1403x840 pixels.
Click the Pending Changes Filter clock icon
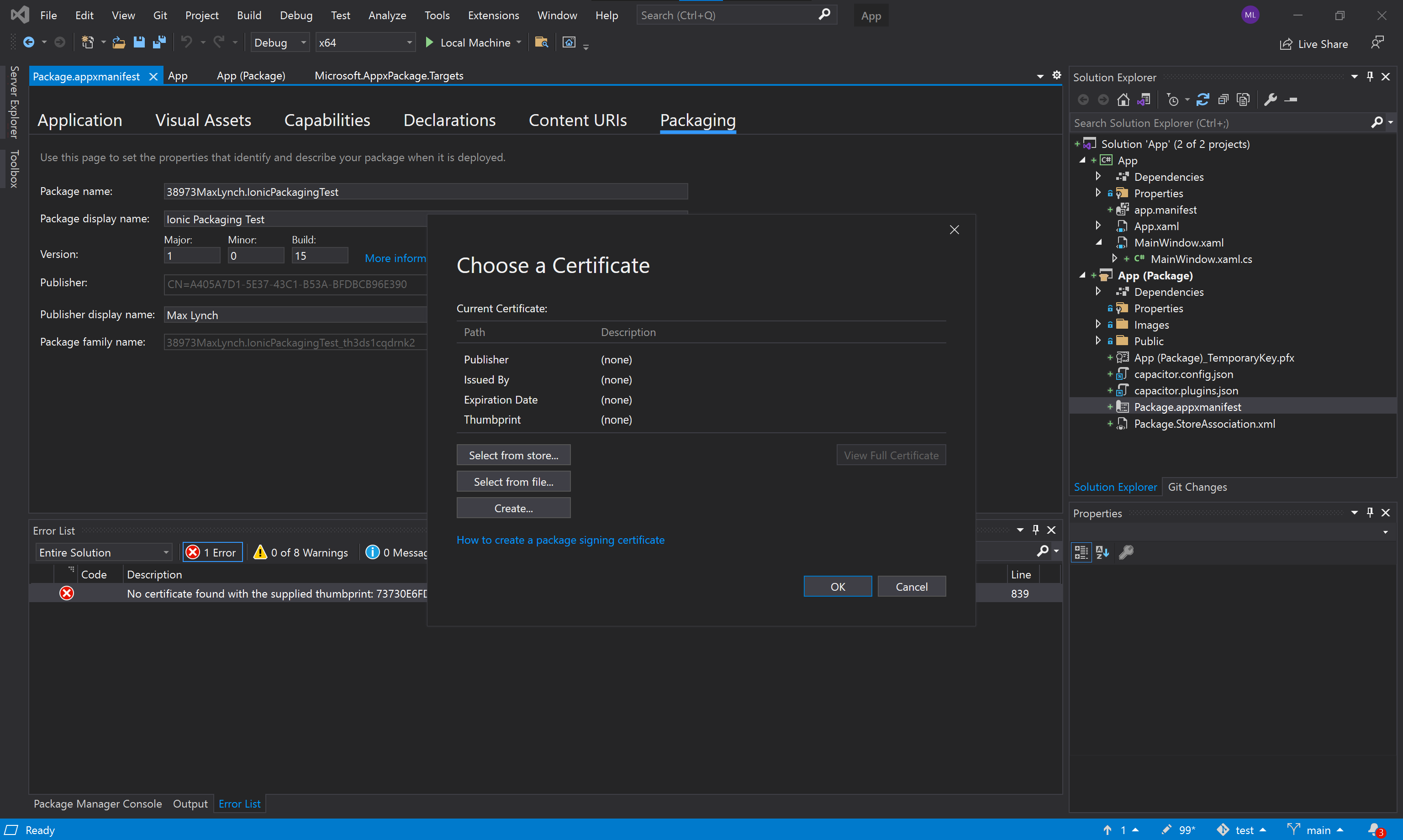click(1172, 100)
